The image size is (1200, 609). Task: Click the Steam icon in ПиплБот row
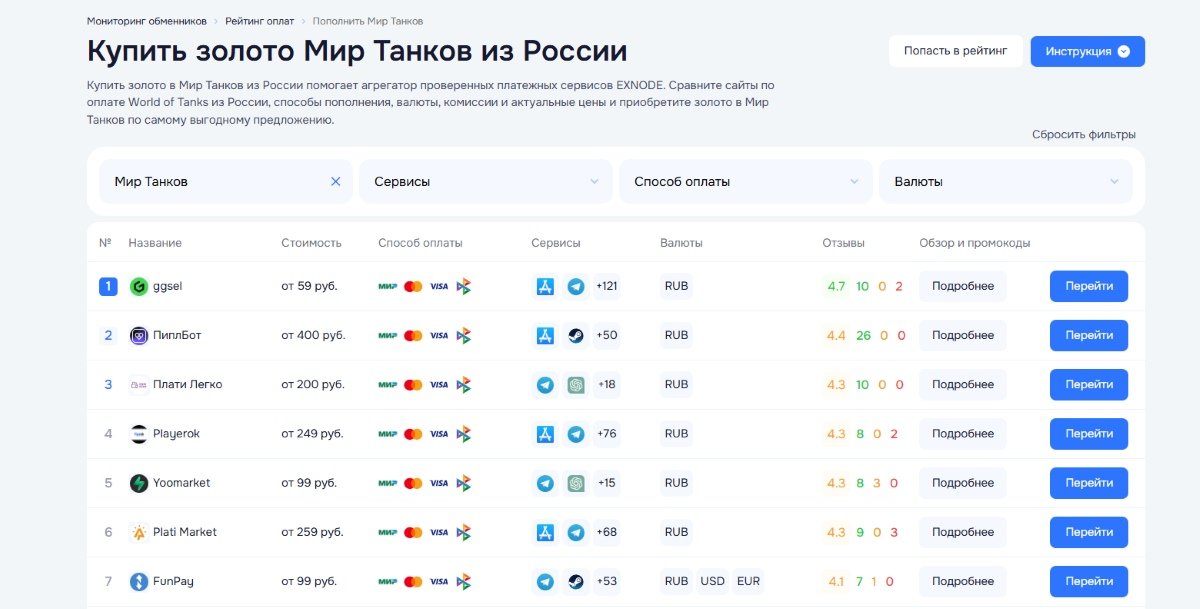point(576,335)
